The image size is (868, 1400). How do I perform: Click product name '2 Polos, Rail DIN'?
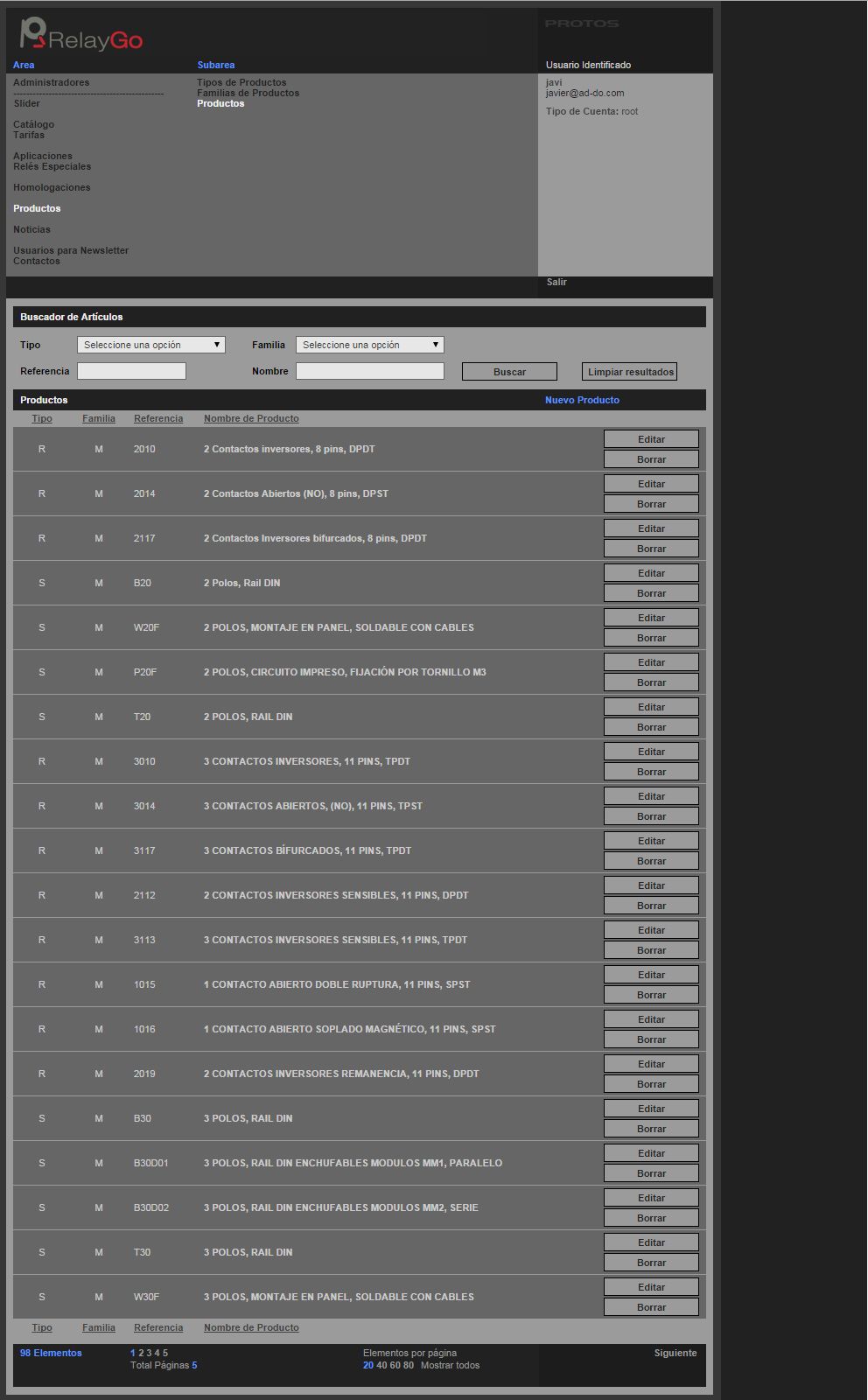click(241, 583)
